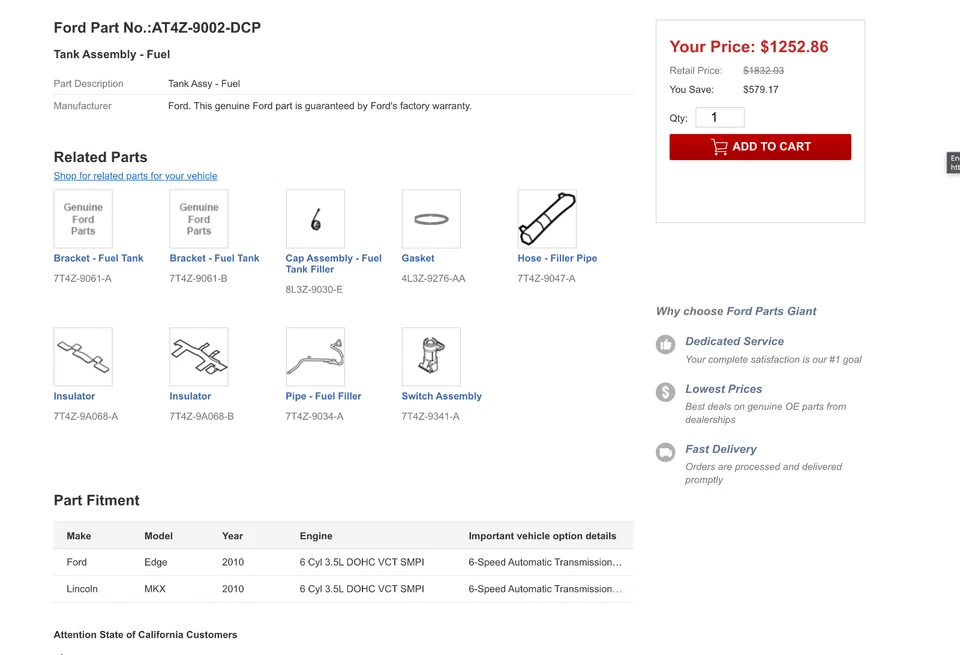This screenshot has height=655, width=960.
Task: Click the shopping cart icon in Add to Cart
Action: click(x=719, y=147)
